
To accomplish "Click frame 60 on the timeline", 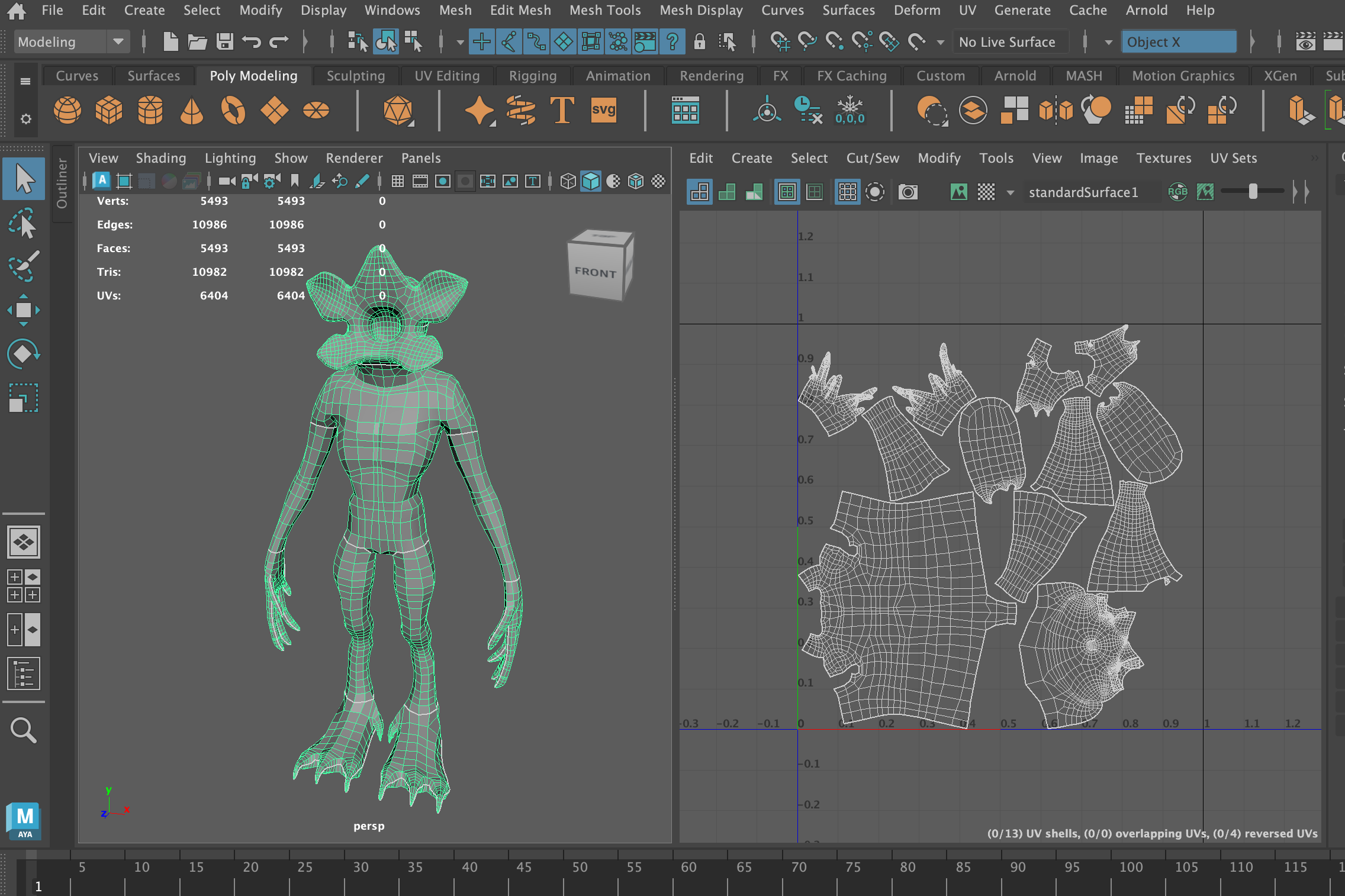I will click(x=688, y=867).
